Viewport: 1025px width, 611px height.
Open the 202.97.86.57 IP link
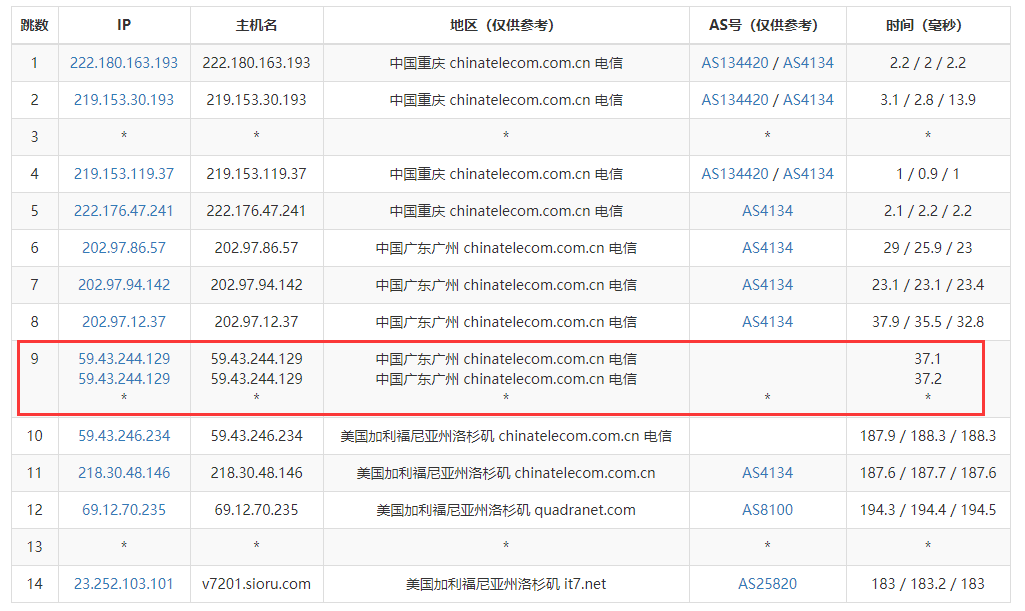coord(124,248)
